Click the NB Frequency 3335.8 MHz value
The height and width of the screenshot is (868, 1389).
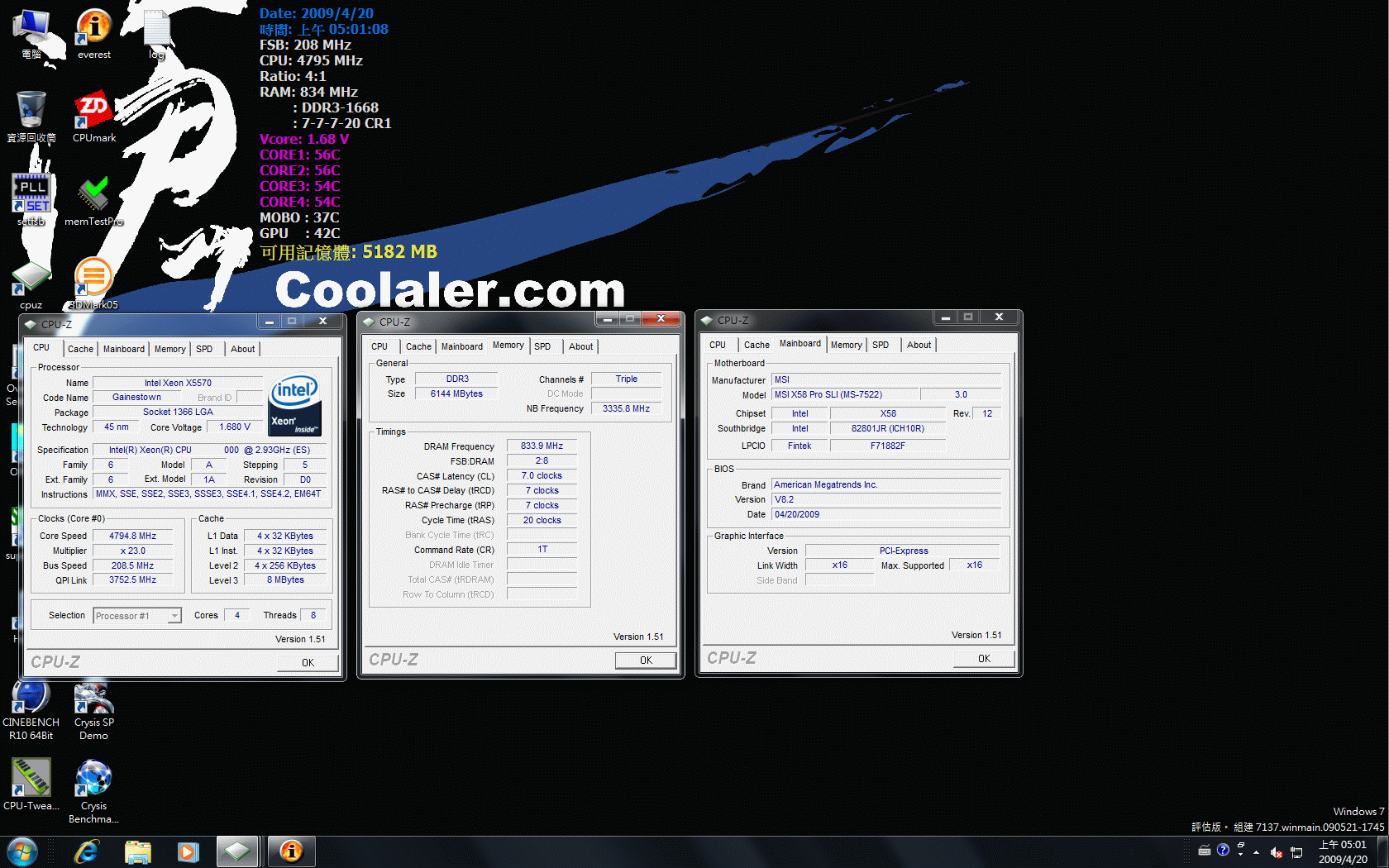click(626, 408)
